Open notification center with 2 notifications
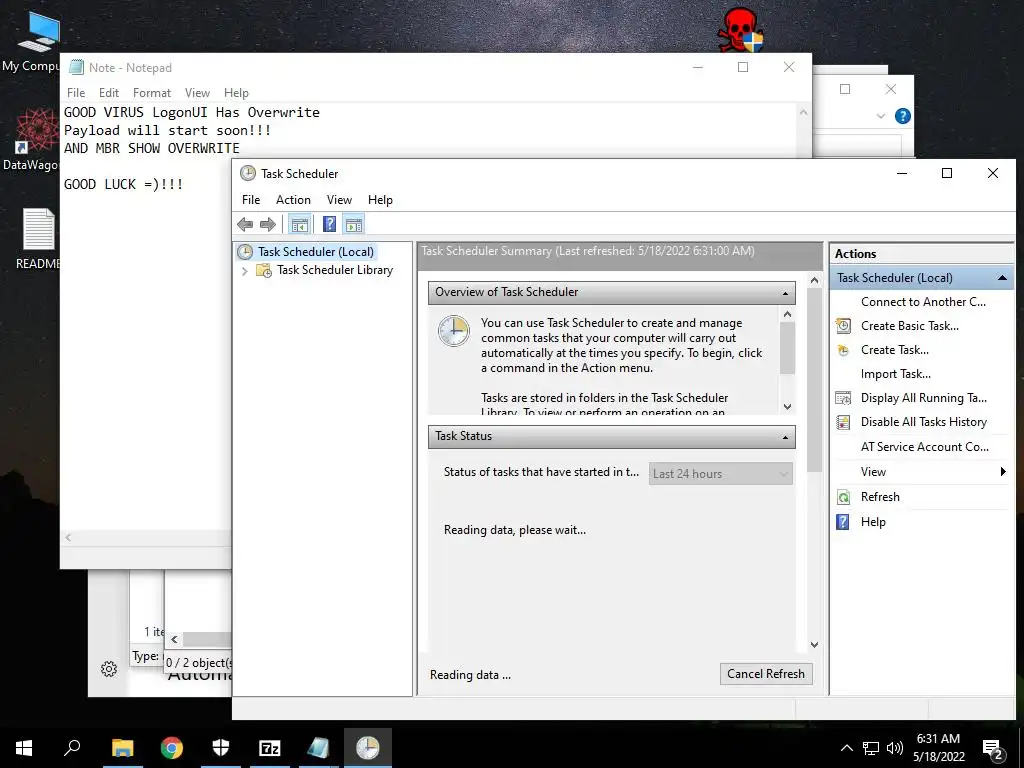Viewport: 1024px width, 768px height. point(993,750)
